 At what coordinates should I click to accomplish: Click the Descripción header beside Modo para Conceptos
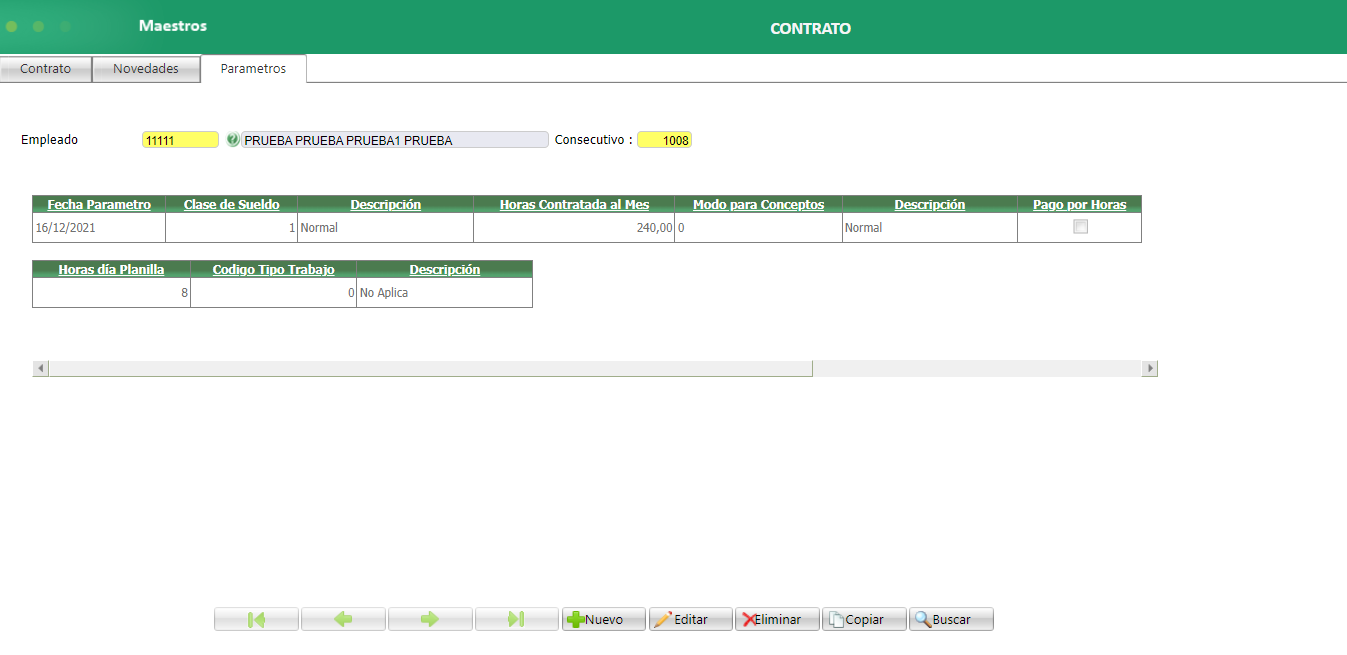930,204
